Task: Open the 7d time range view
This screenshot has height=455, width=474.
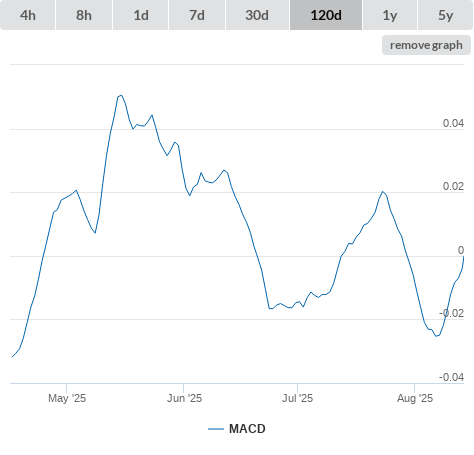Action: [197, 15]
